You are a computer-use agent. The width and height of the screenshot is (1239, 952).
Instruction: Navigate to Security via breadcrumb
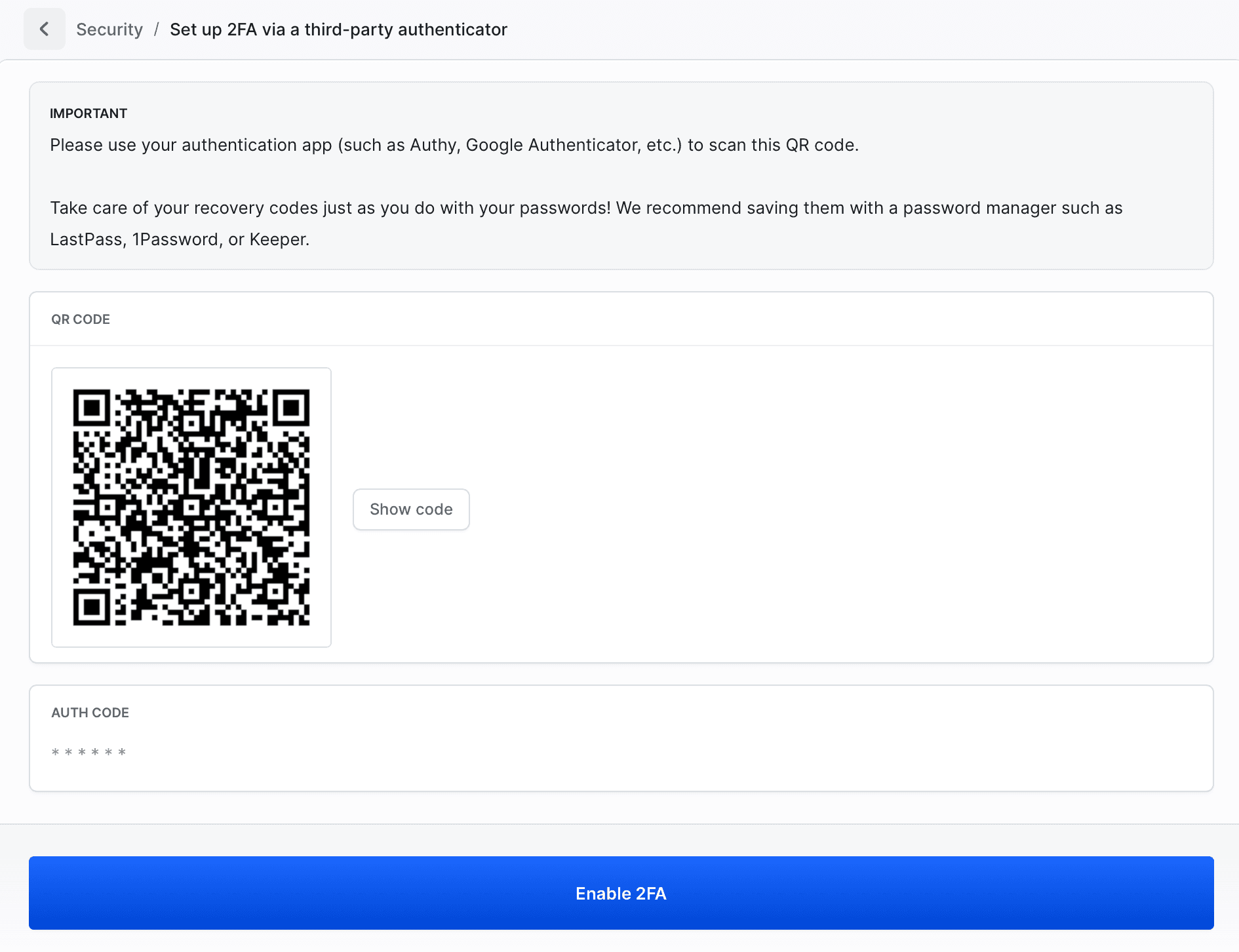[x=109, y=29]
